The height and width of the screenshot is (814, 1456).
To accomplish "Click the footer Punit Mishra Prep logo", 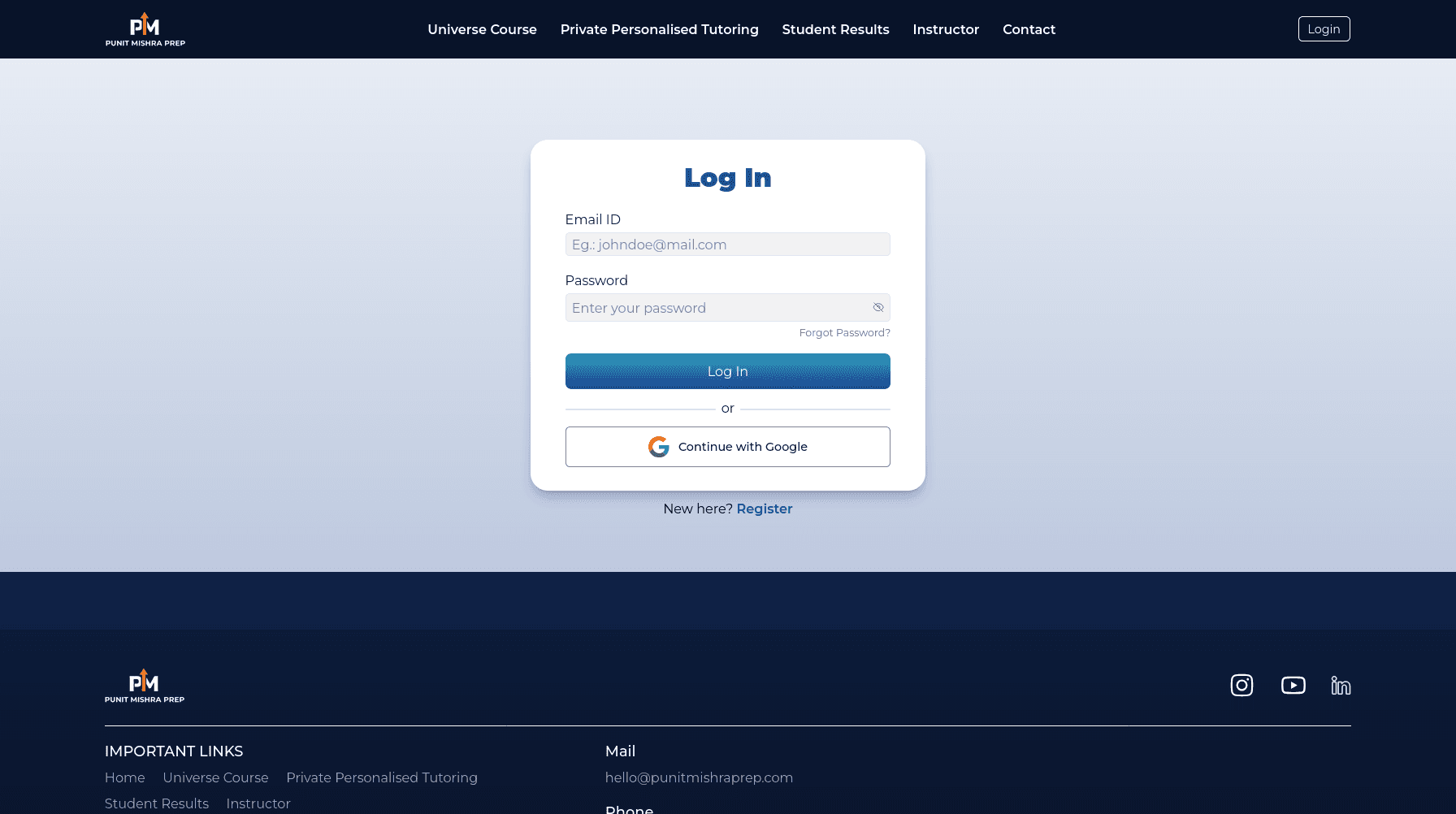I will click(x=145, y=686).
